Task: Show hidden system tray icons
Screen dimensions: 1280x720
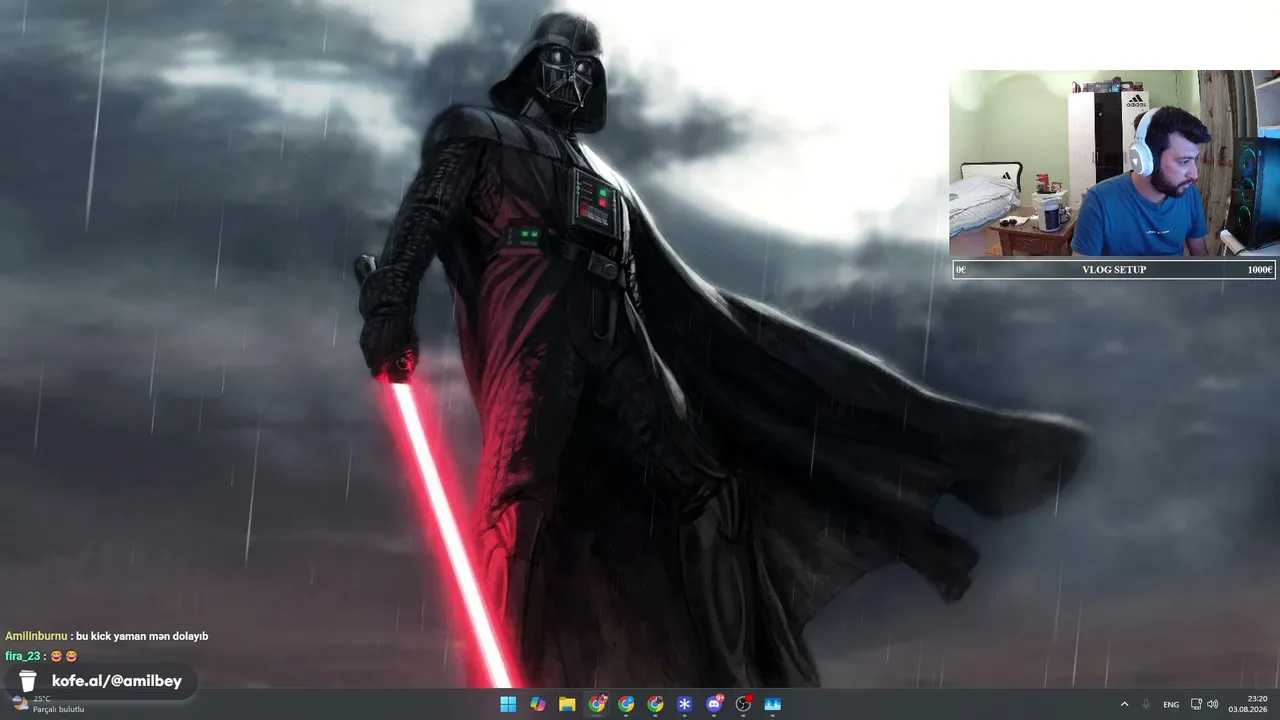Action: (x=1124, y=704)
